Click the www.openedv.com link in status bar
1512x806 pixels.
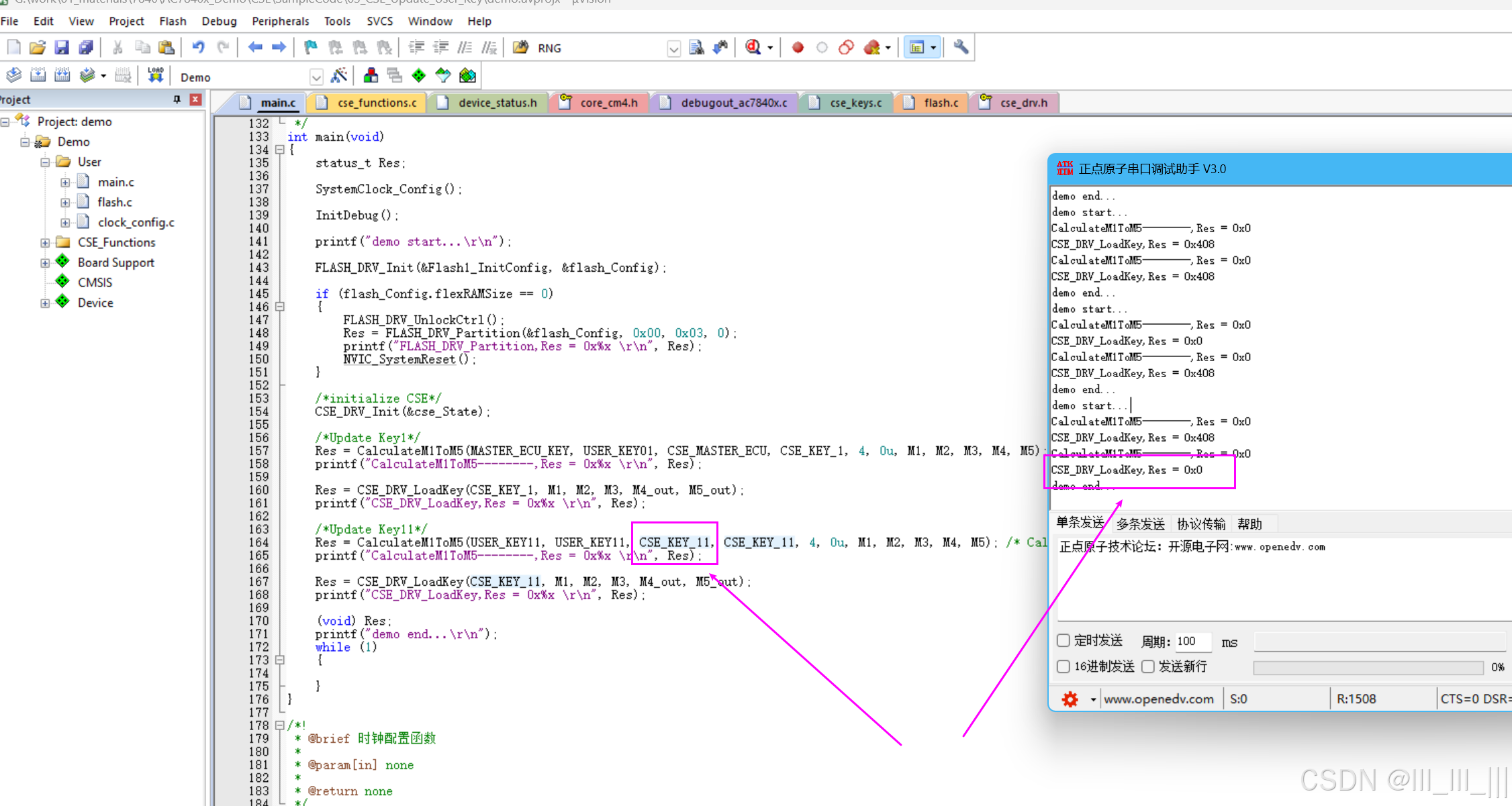click(1158, 699)
